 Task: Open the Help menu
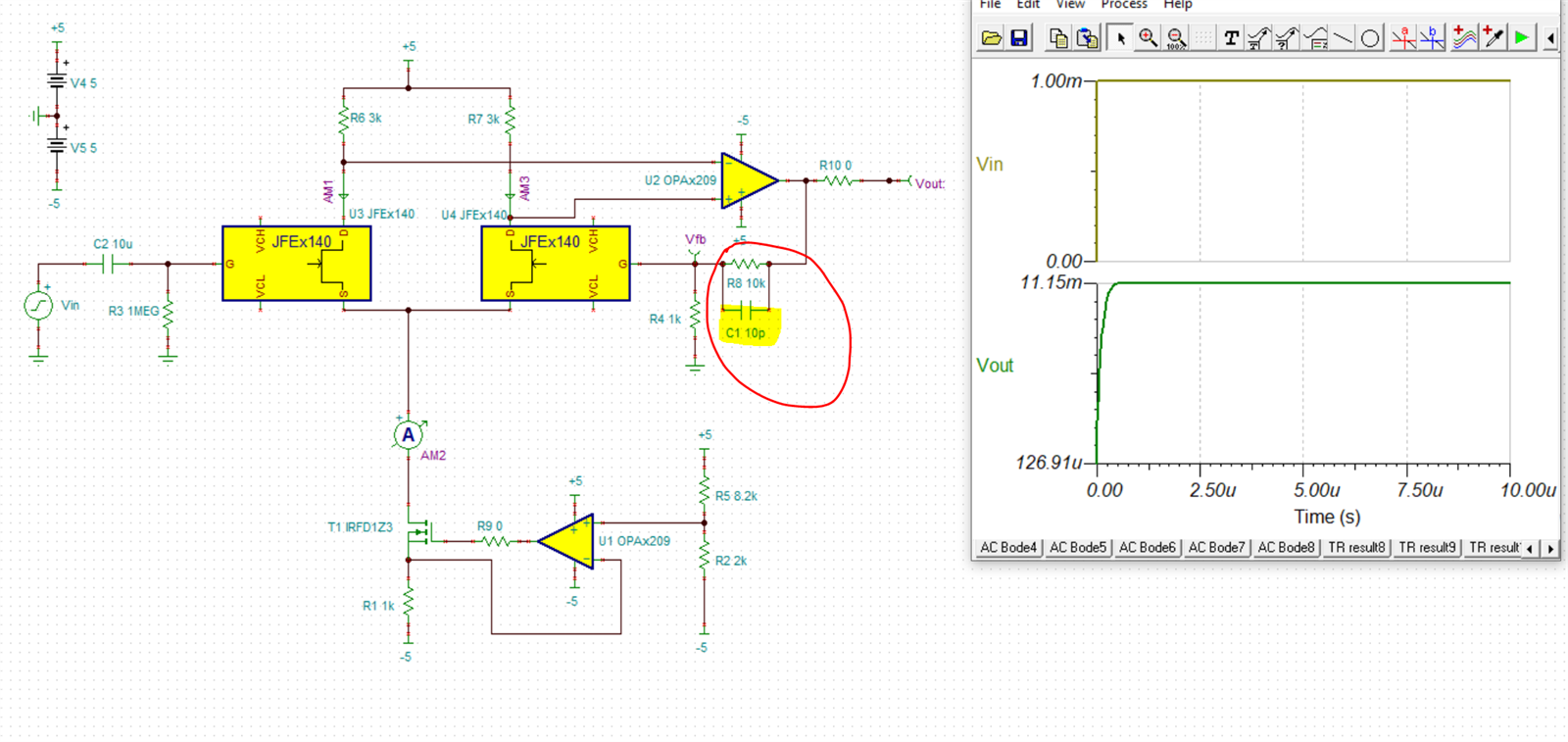[x=1178, y=5]
